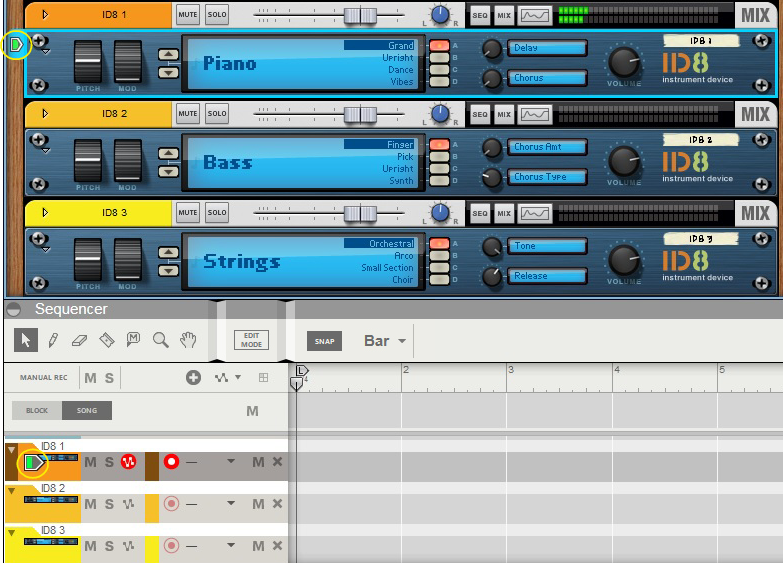Viewport: 783px width, 563px height.
Task: Click the Selection arrow tool
Action: (x=26, y=341)
